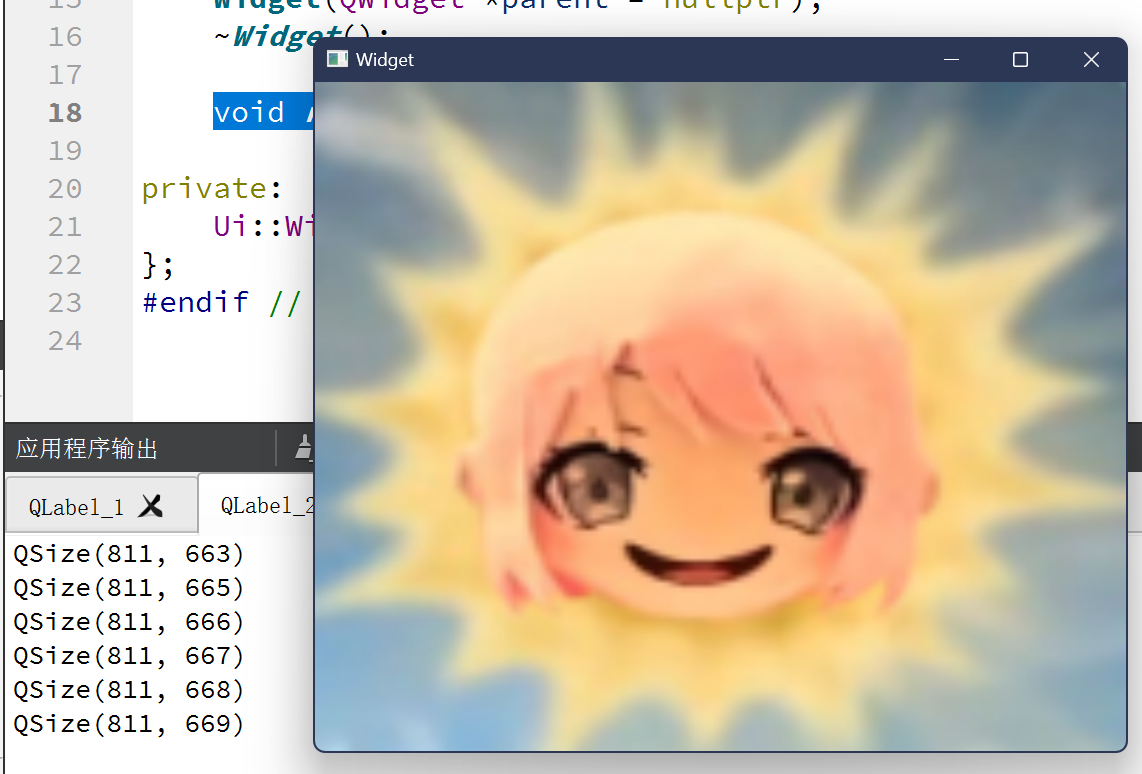This screenshot has height=774, width=1142.
Task: Click the selected 'void' keyword on line 18
Action: 249,113
